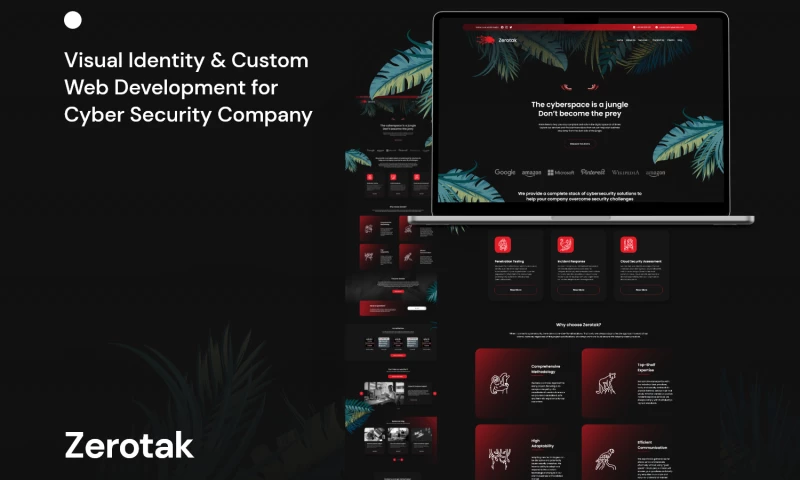The image size is (800, 480).
Task: Click the 'Comprehensive Methodology' card title
Action: [545, 369]
